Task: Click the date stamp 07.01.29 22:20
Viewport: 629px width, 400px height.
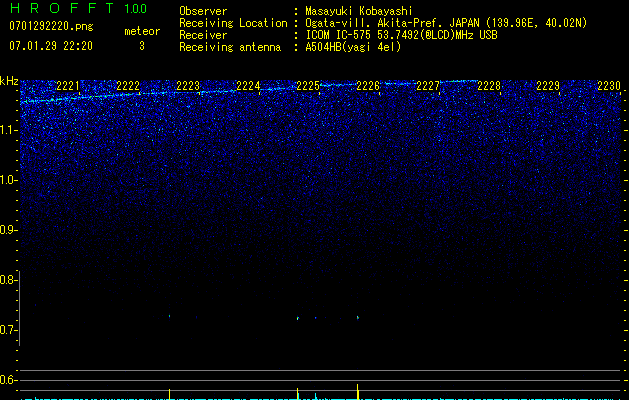Action: pyautogui.click(x=51, y=46)
